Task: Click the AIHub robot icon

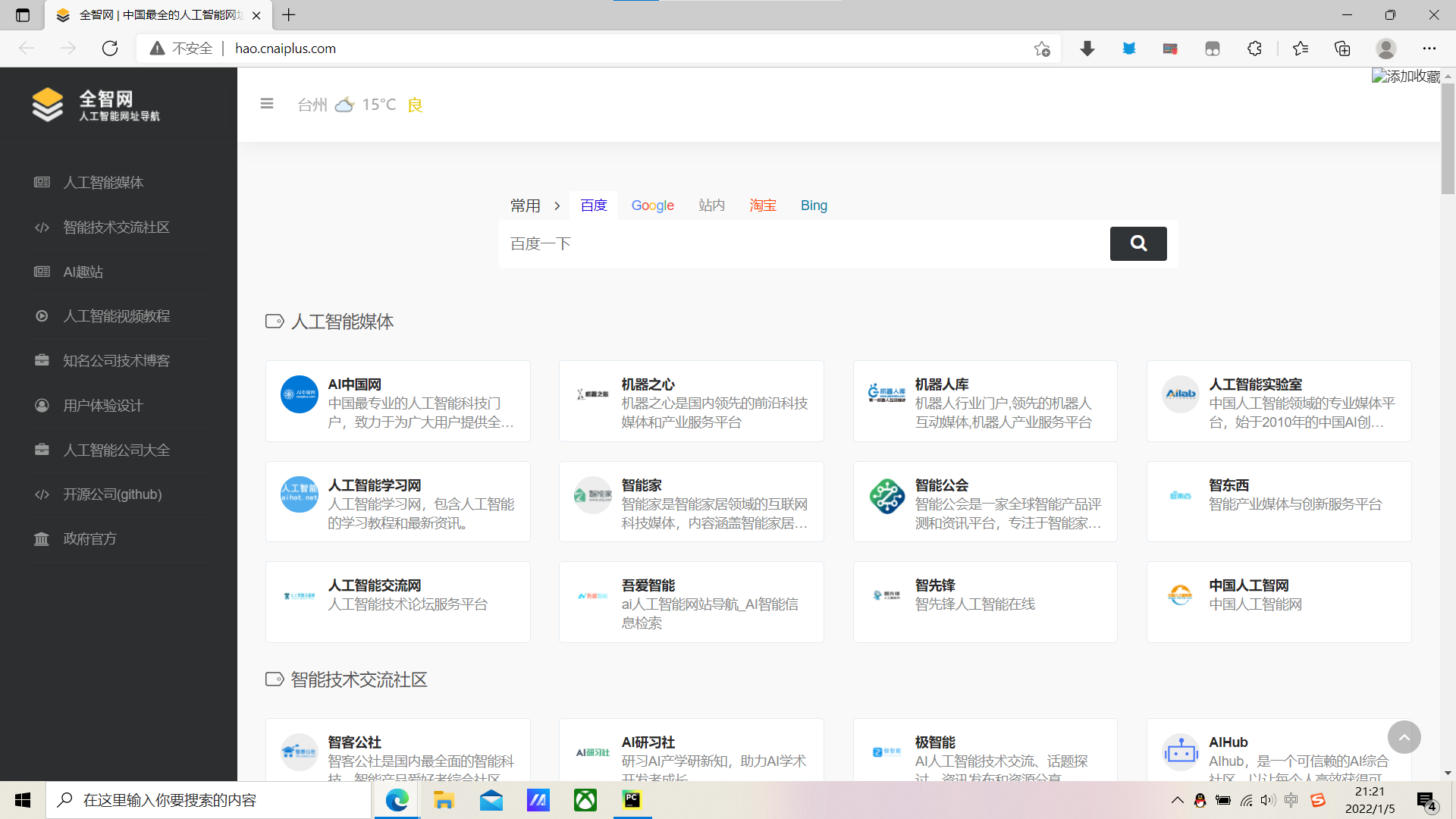Action: point(1180,752)
